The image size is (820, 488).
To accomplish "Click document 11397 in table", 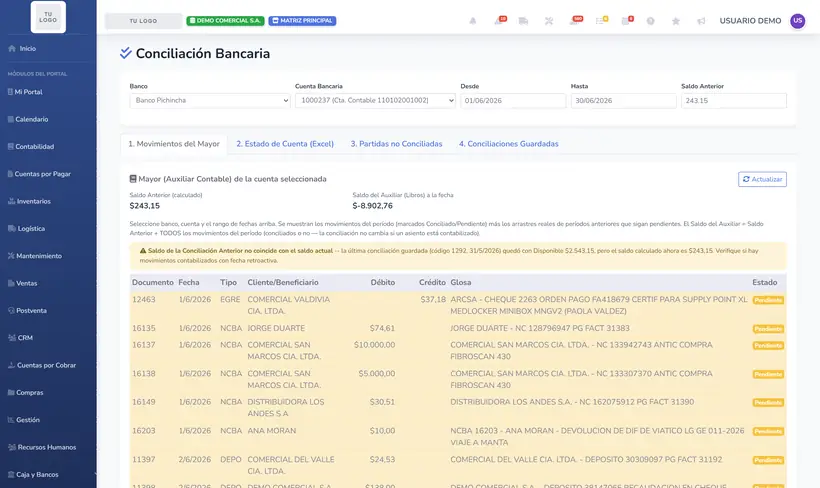I will 144,460.
